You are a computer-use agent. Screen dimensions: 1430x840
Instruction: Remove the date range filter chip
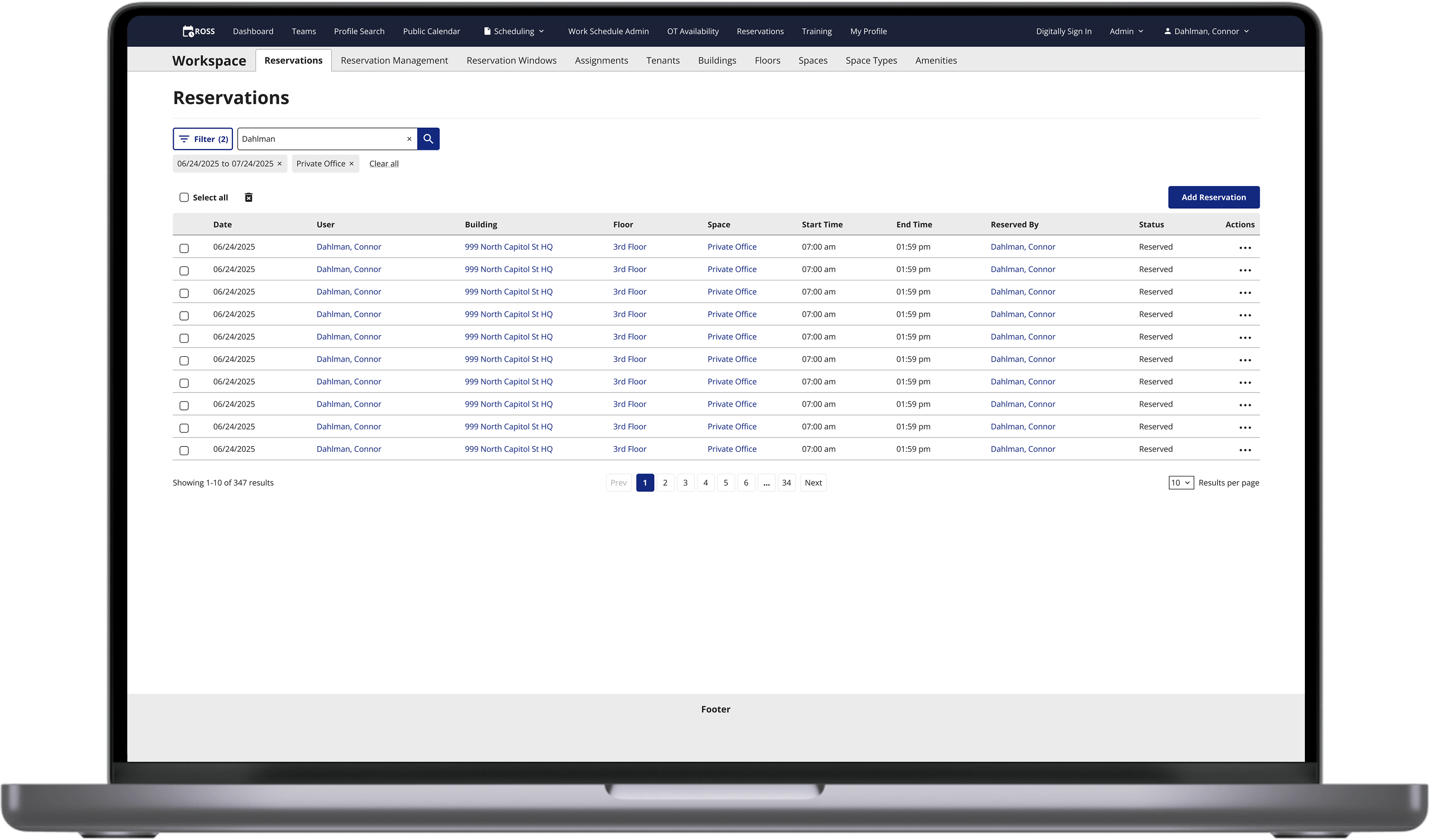tap(279, 164)
